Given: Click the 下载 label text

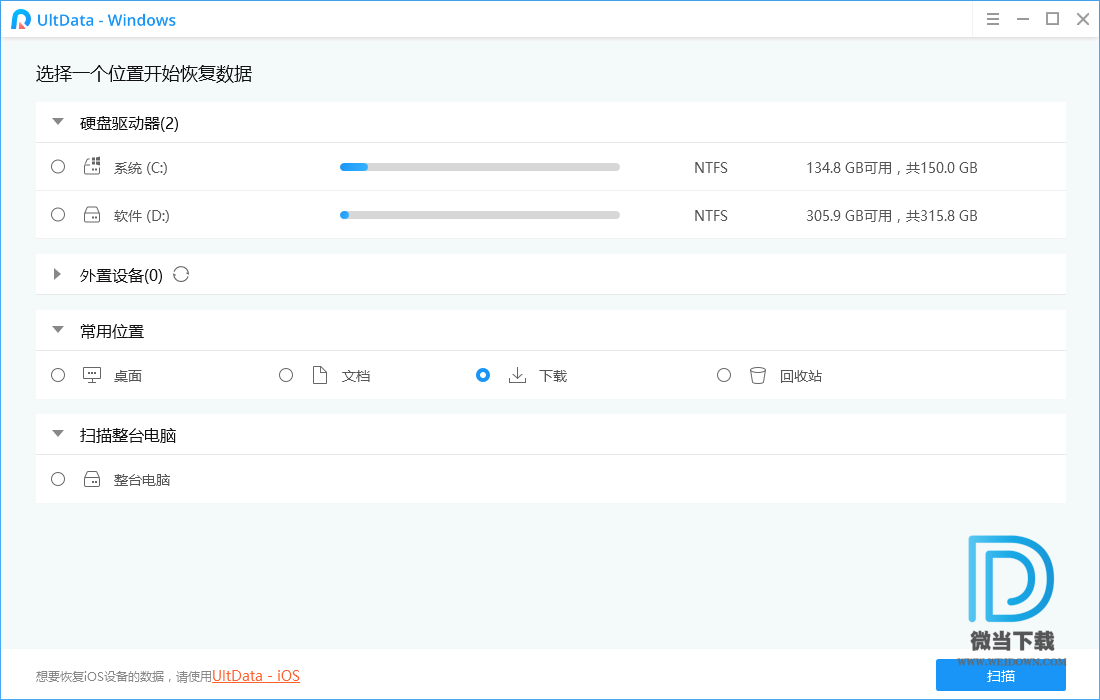Looking at the screenshot, I should click(x=553, y=376).
